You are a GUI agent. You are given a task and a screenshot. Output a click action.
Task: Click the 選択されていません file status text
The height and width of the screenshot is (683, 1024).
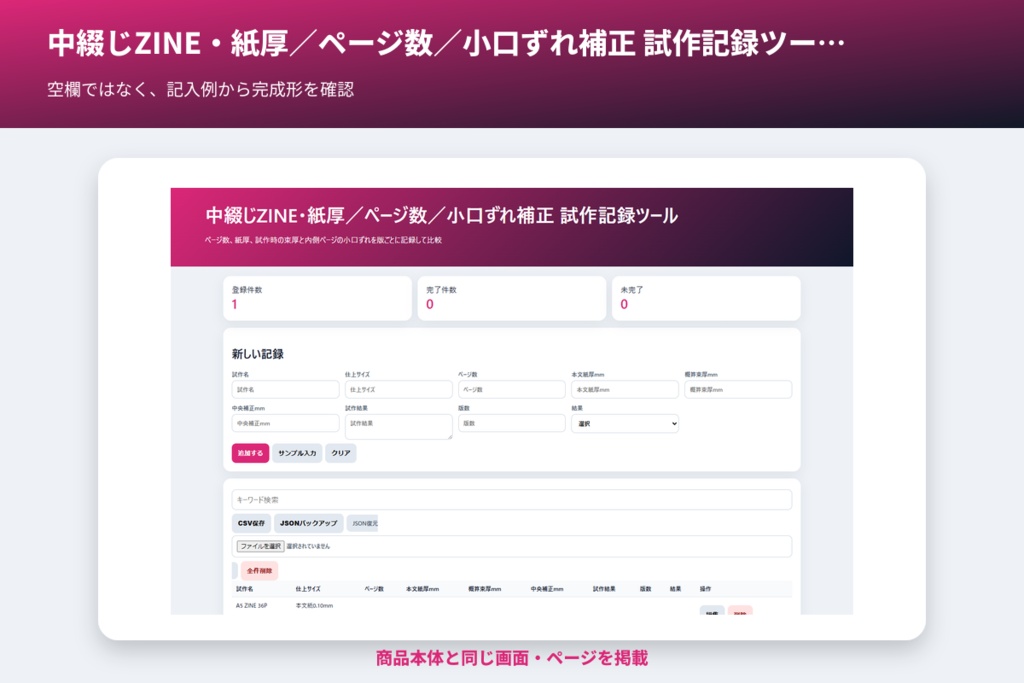click(x=308, y=546)
